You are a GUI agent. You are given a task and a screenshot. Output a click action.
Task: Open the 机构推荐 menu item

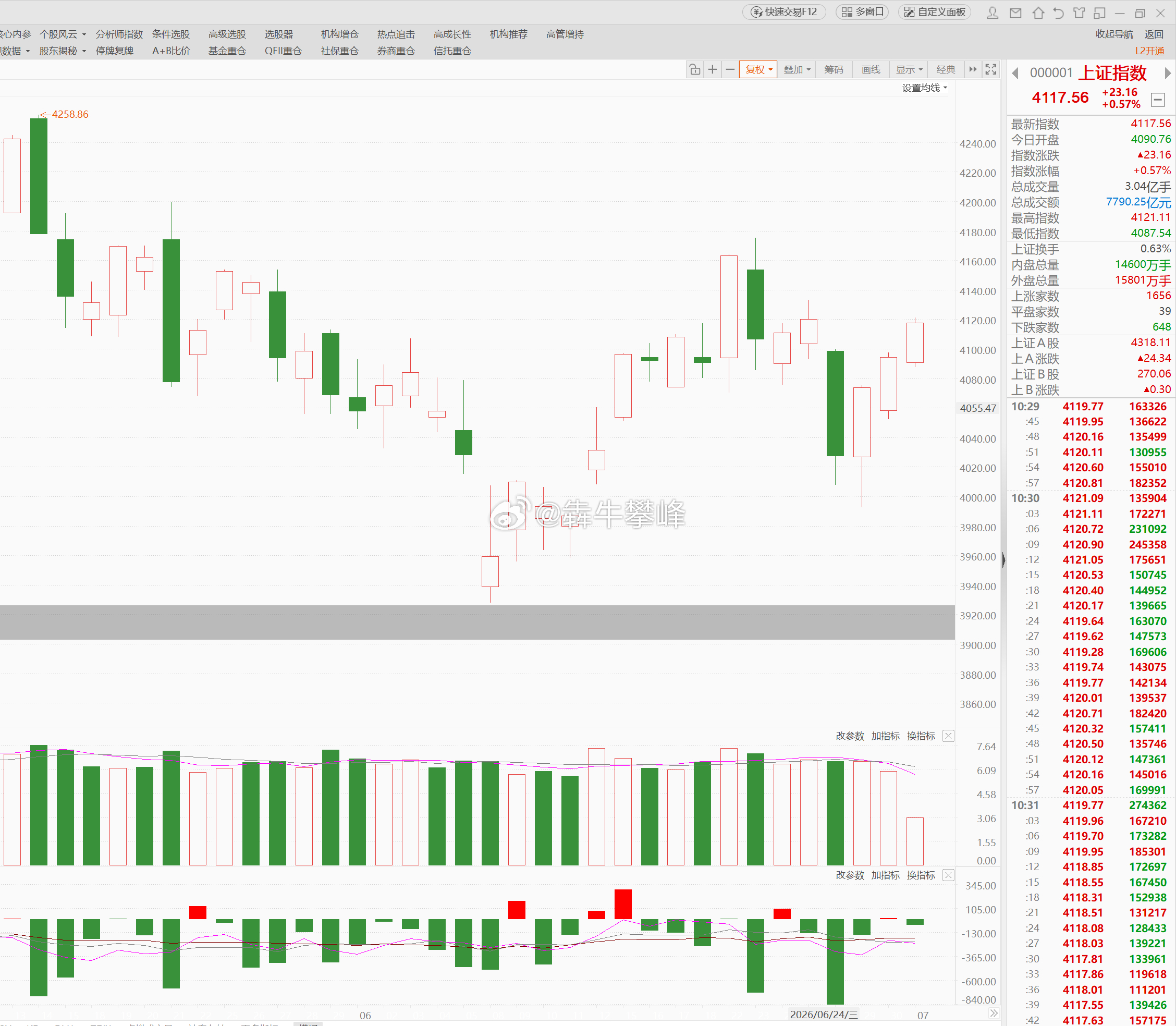pyautogui.click(x=508, y=34)
